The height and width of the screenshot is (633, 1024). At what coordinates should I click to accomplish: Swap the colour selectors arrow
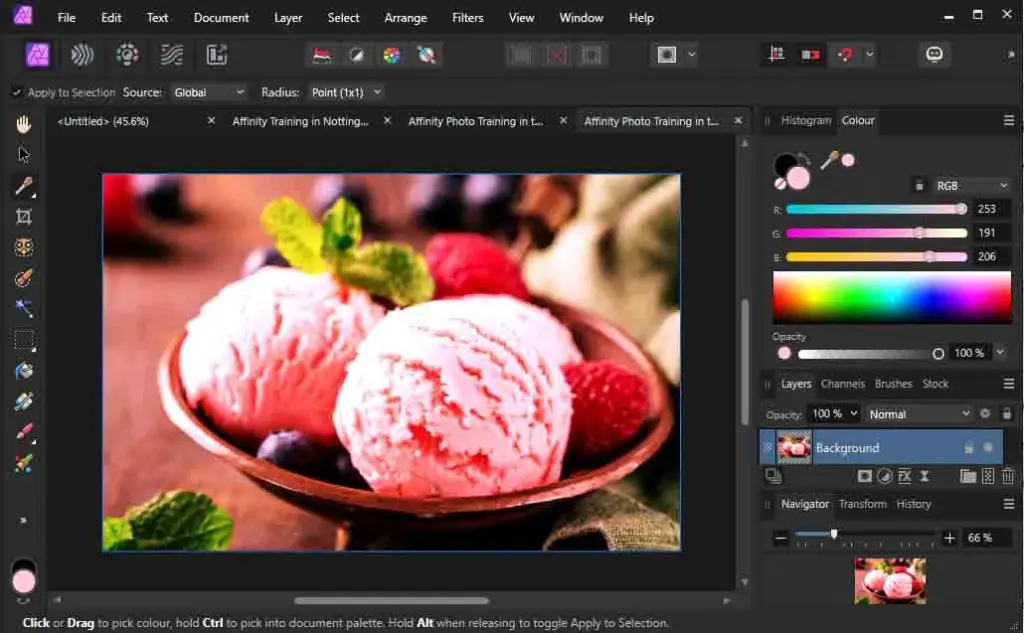point(805,159)
